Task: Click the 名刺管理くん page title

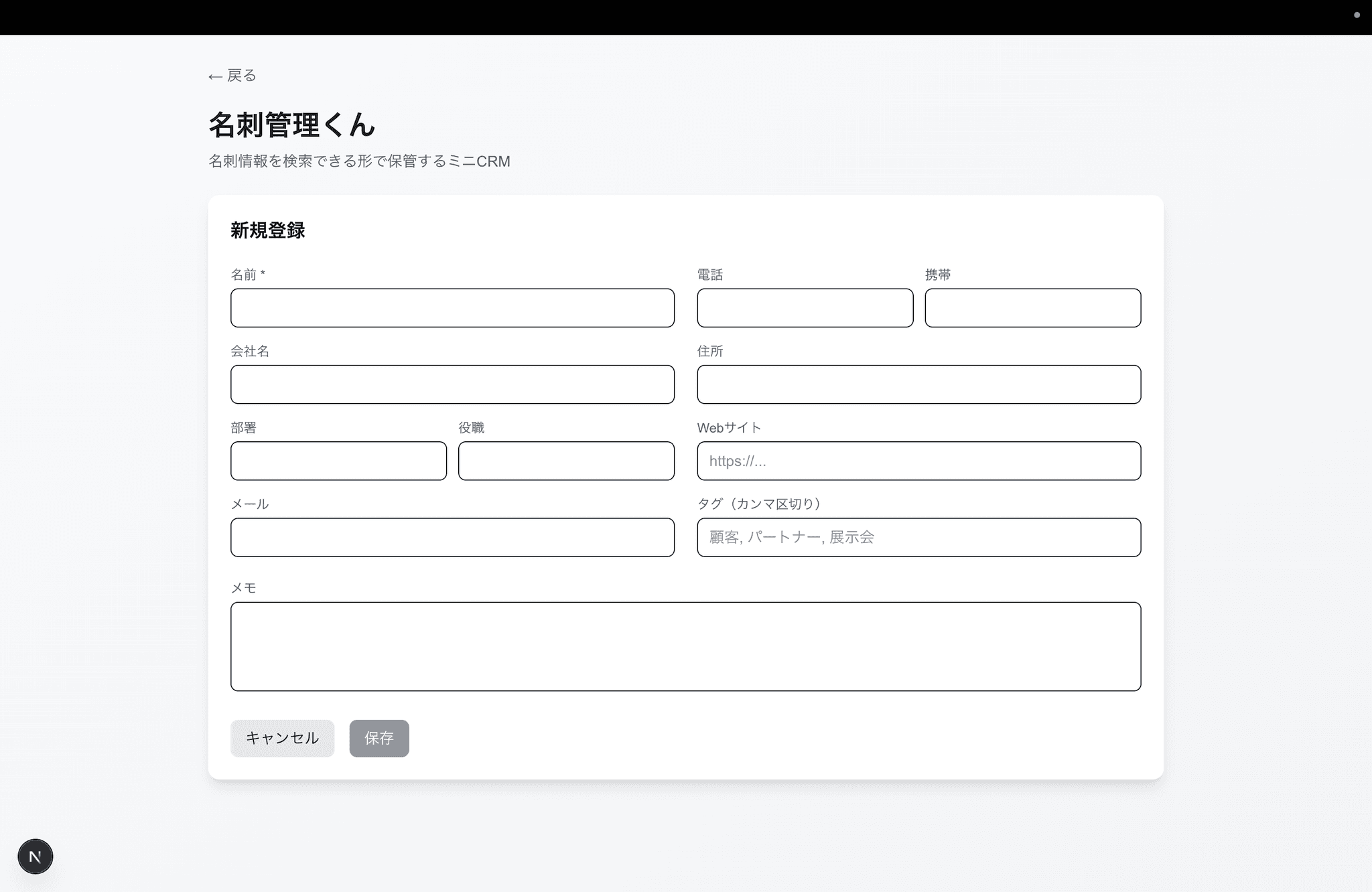Action: [291, 125]
